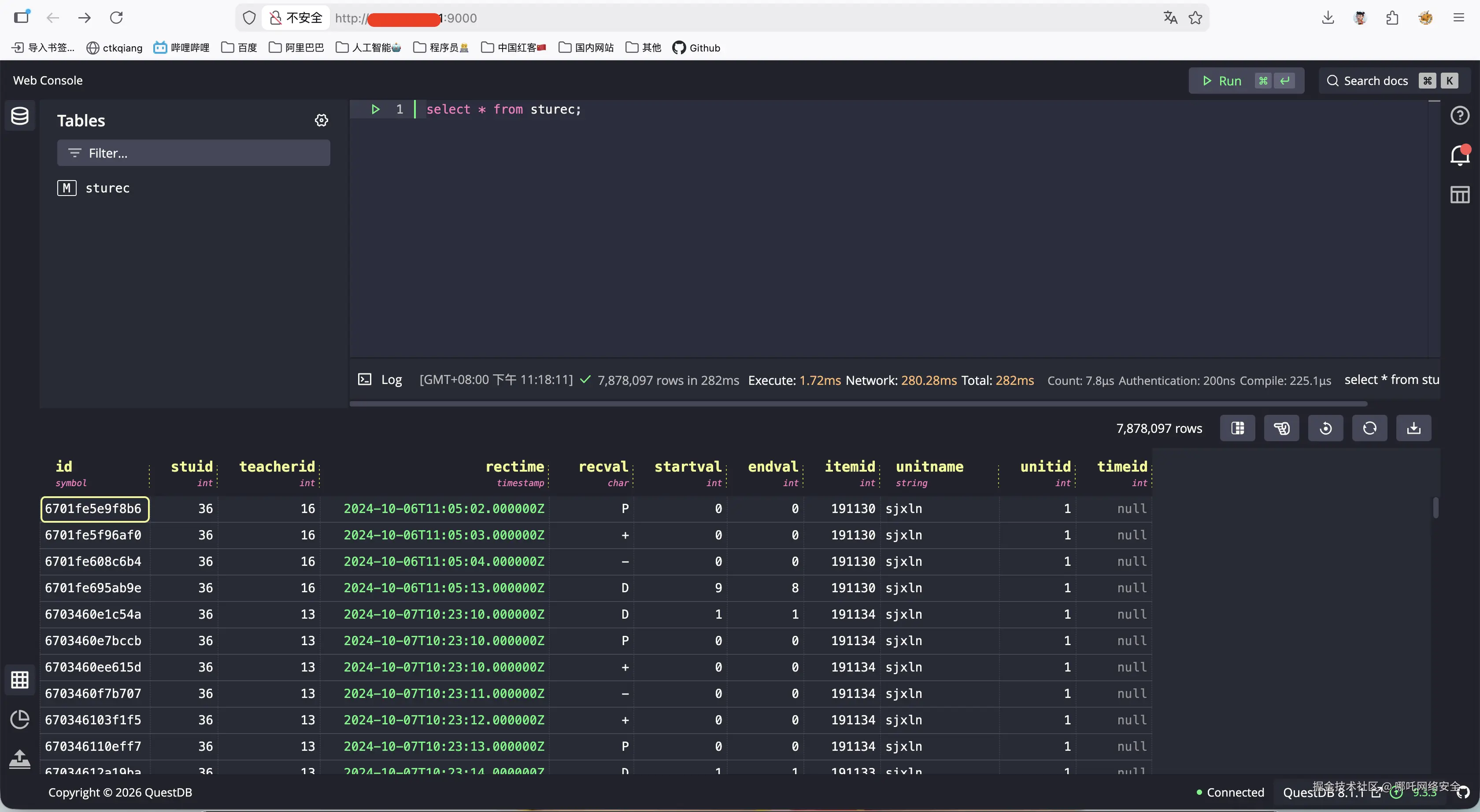Select cell 6701fe5f96af0 in id column
1480x812 pixels.
pos(93,535)
